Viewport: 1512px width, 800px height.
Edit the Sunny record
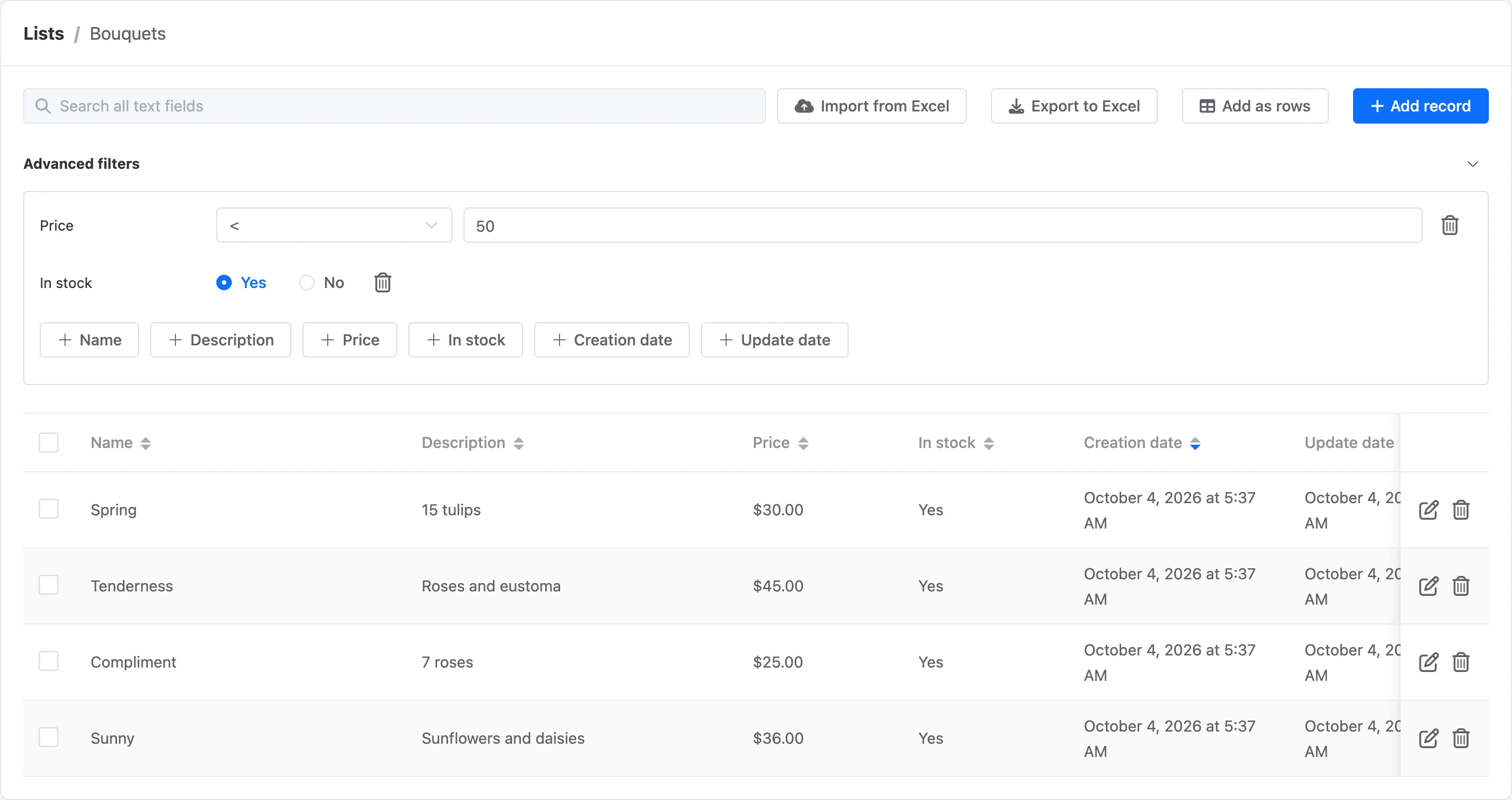(x=1428, y=738)
